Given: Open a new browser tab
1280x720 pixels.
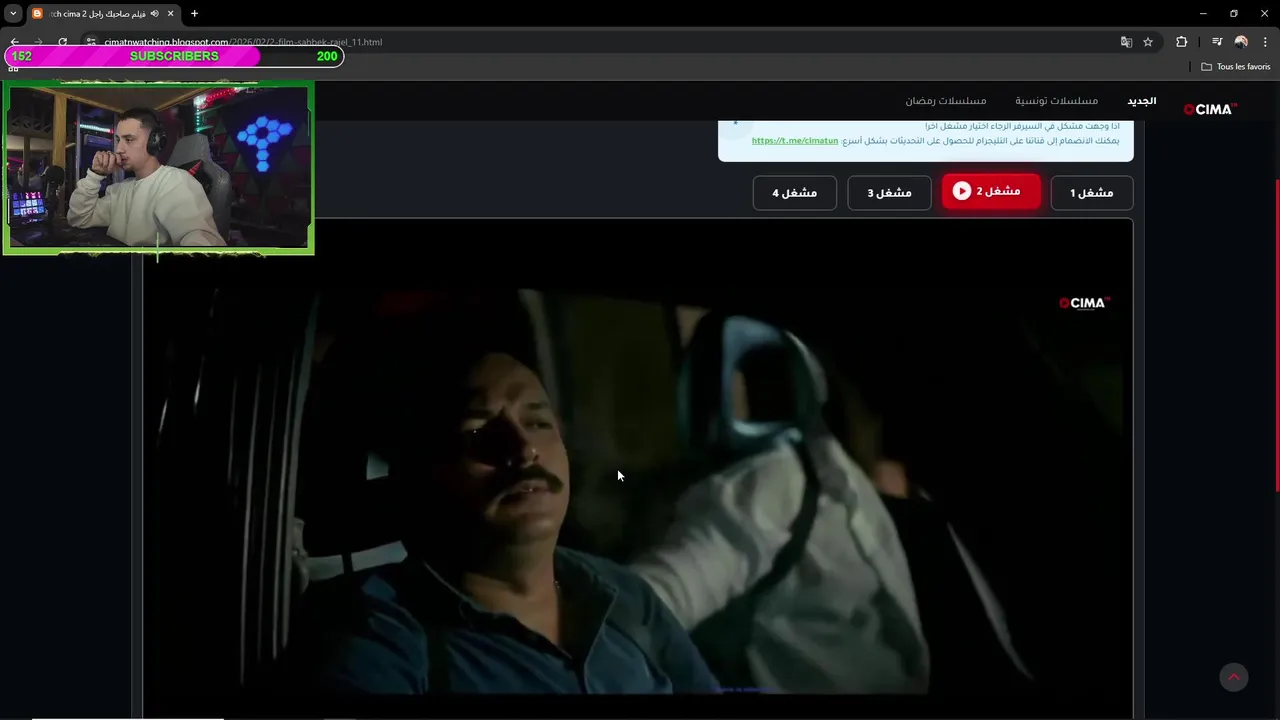Looking at the screenshot, I should 194,13.
